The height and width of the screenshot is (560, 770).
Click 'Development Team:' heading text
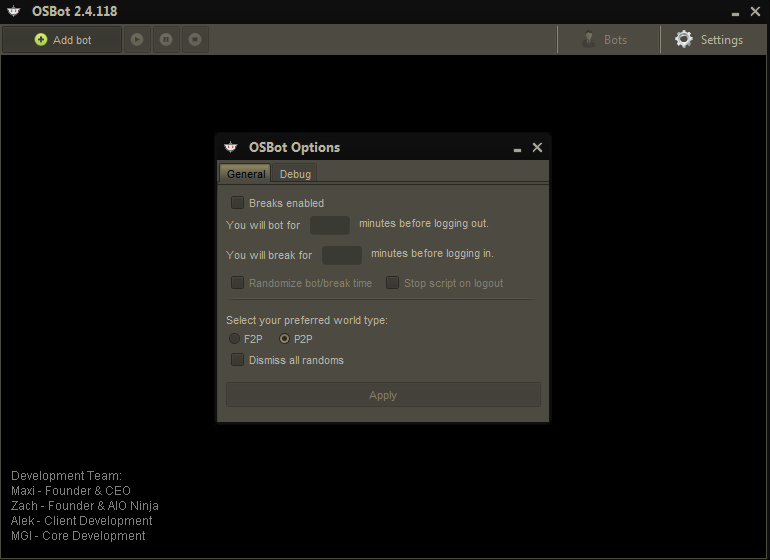click(66, 476)
